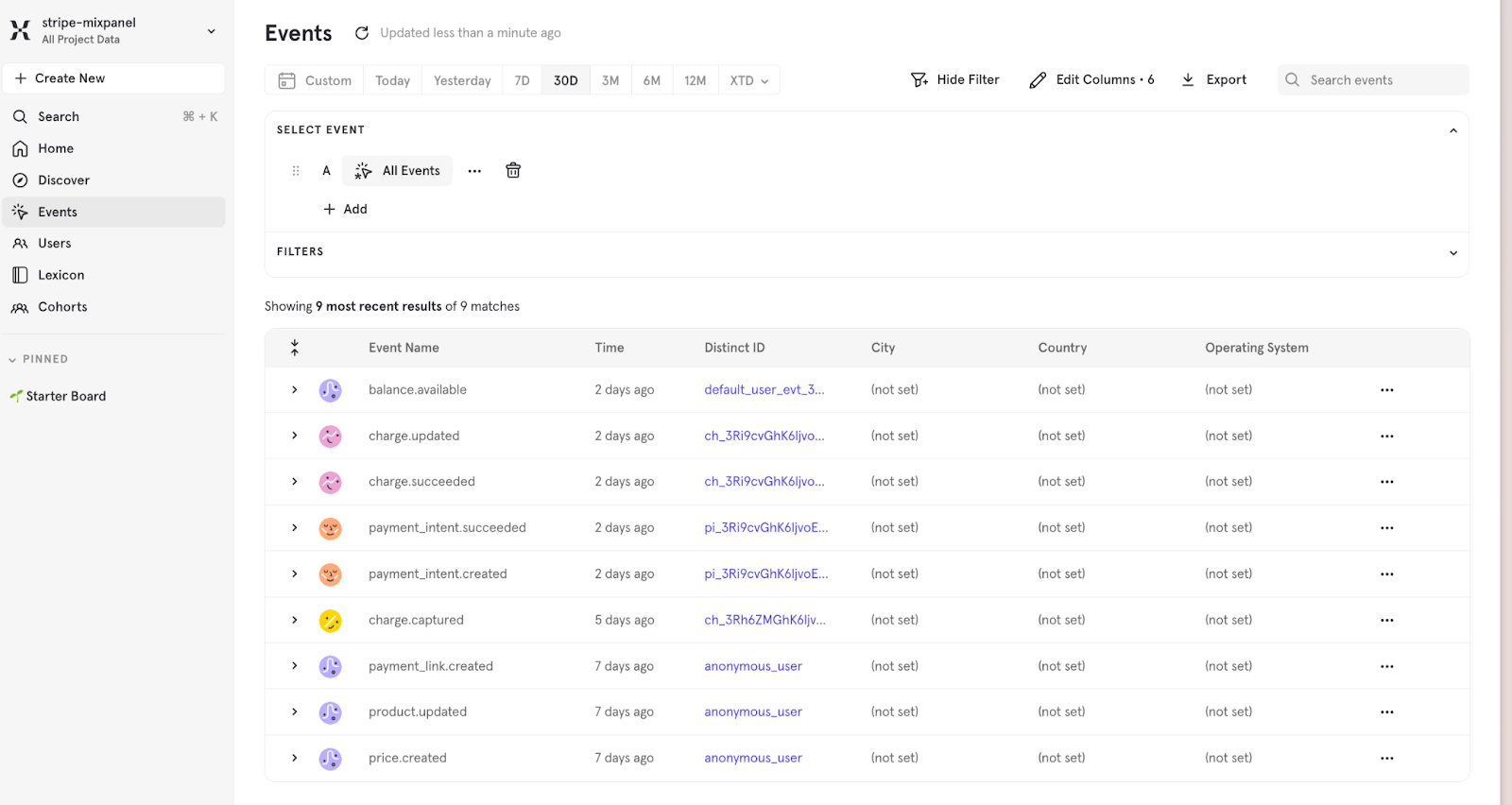Open row menu for payment_link.created
The image size is (1512, 805).
[x=1386, y=667]
